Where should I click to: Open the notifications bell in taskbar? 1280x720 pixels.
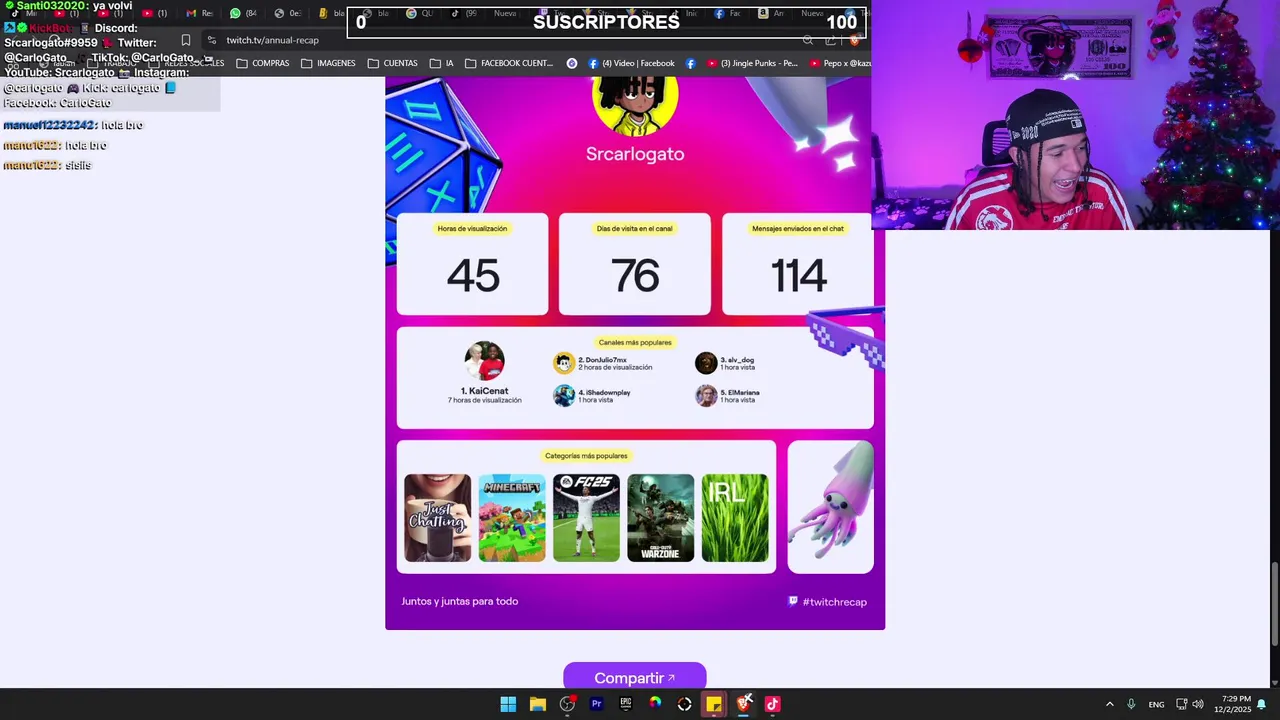[x=1261, y=704]
